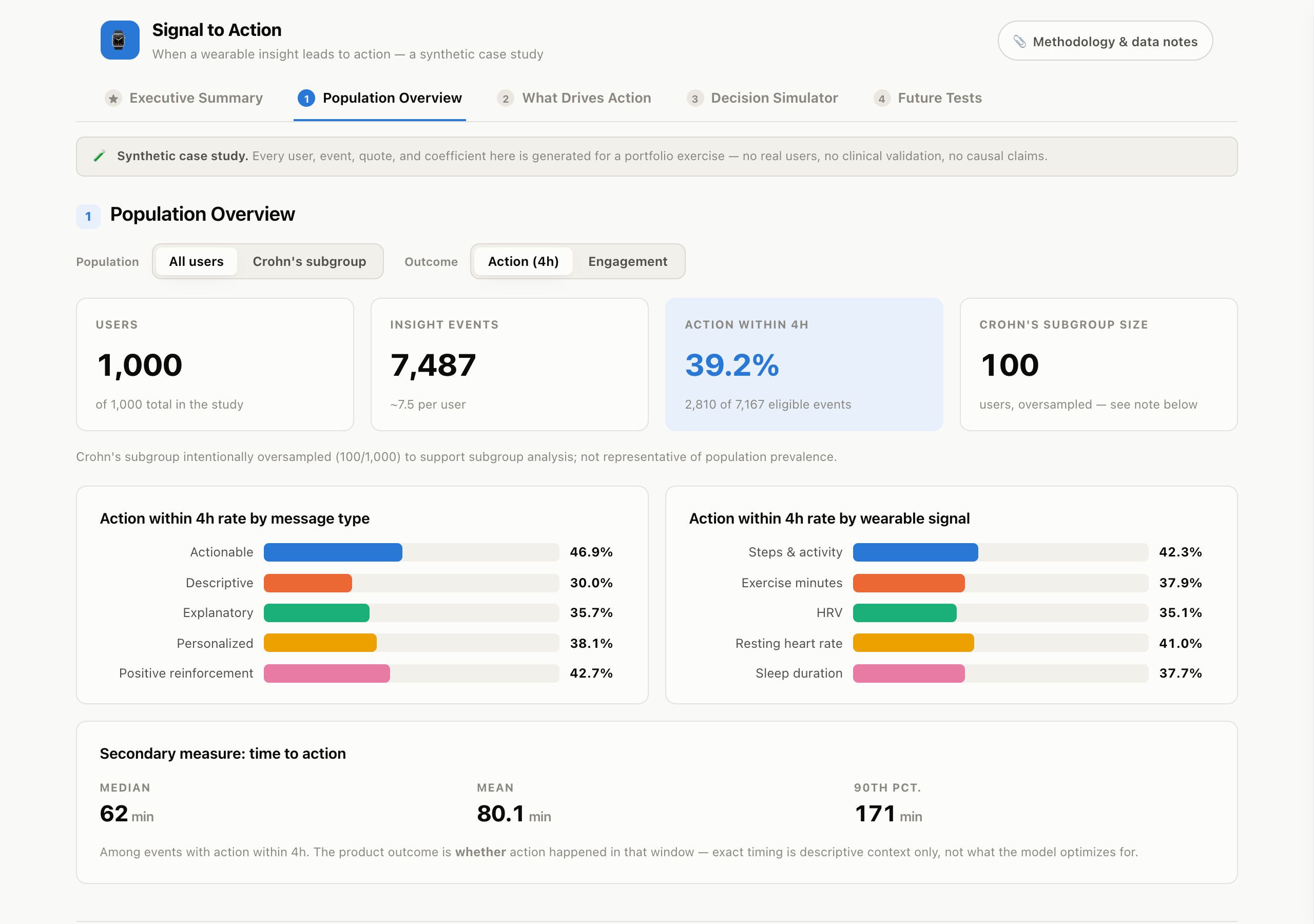Click the 35.1% HRV value
The image size is (1314, 924).
(1181, 613)
